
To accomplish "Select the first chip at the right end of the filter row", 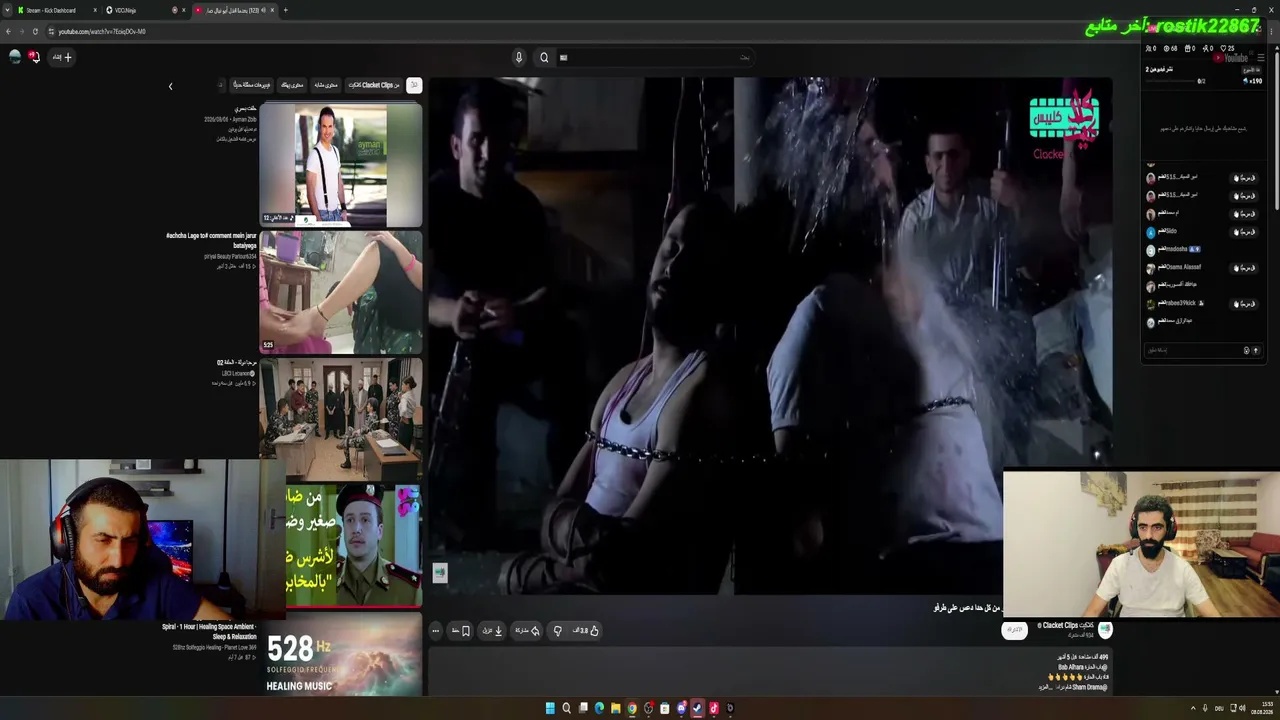I will [x=414, y=85].
